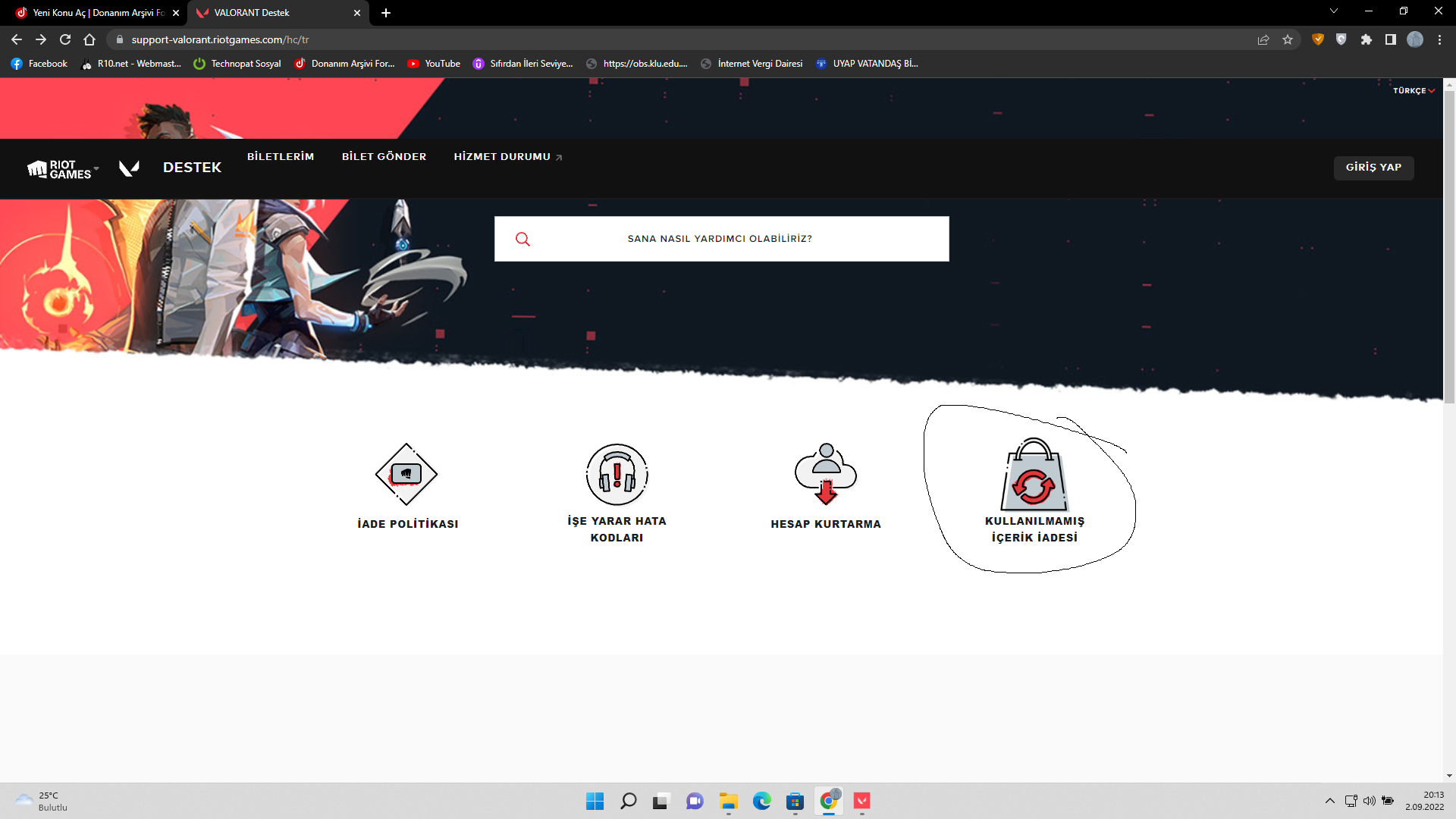Click the Valorant logo in header

pyautogui.click(x=129, y=168)
